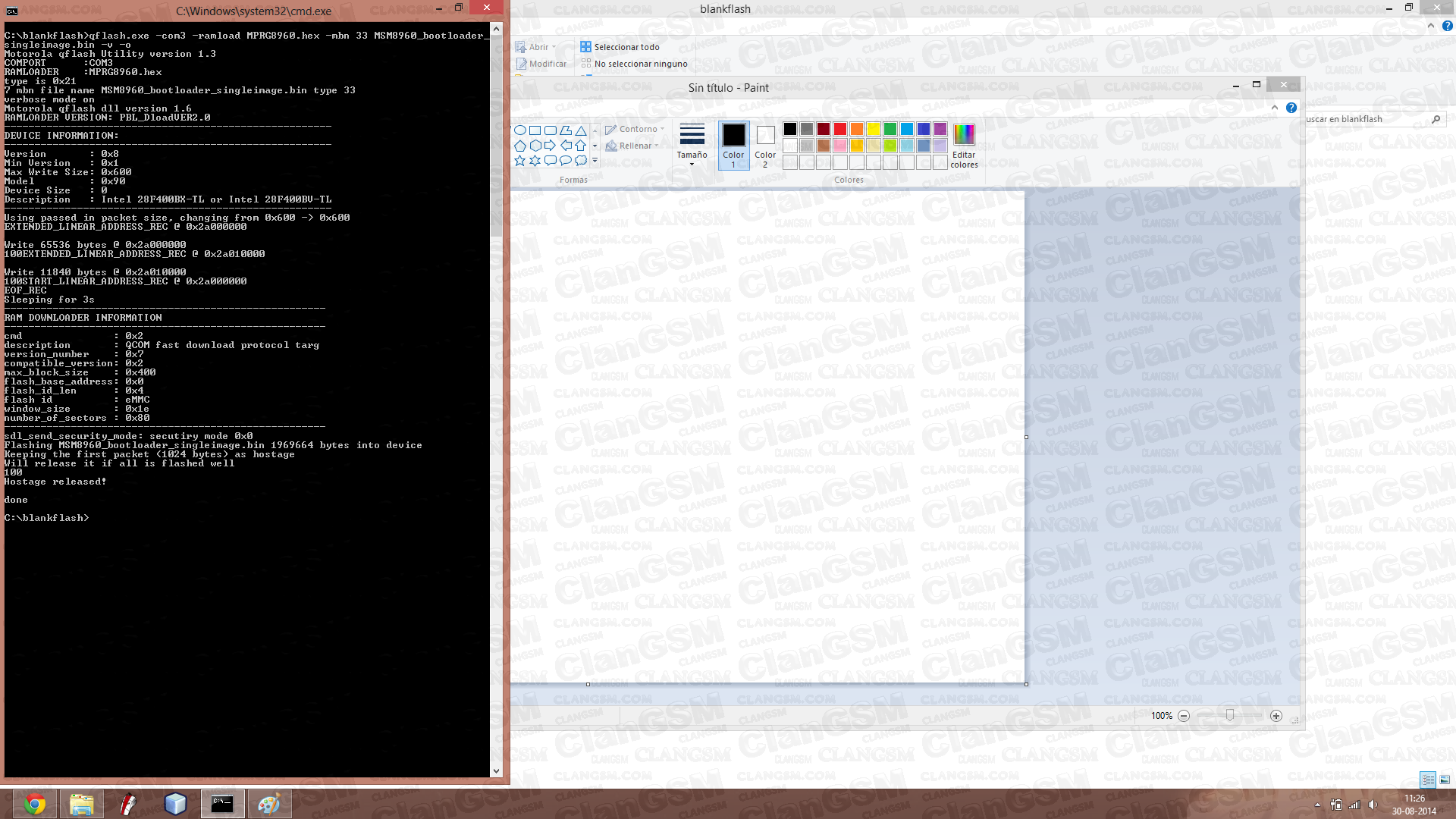Viewport: 1456px width, 819px height.
Task: Select the up arrow shape
Action: pos(581,146)
